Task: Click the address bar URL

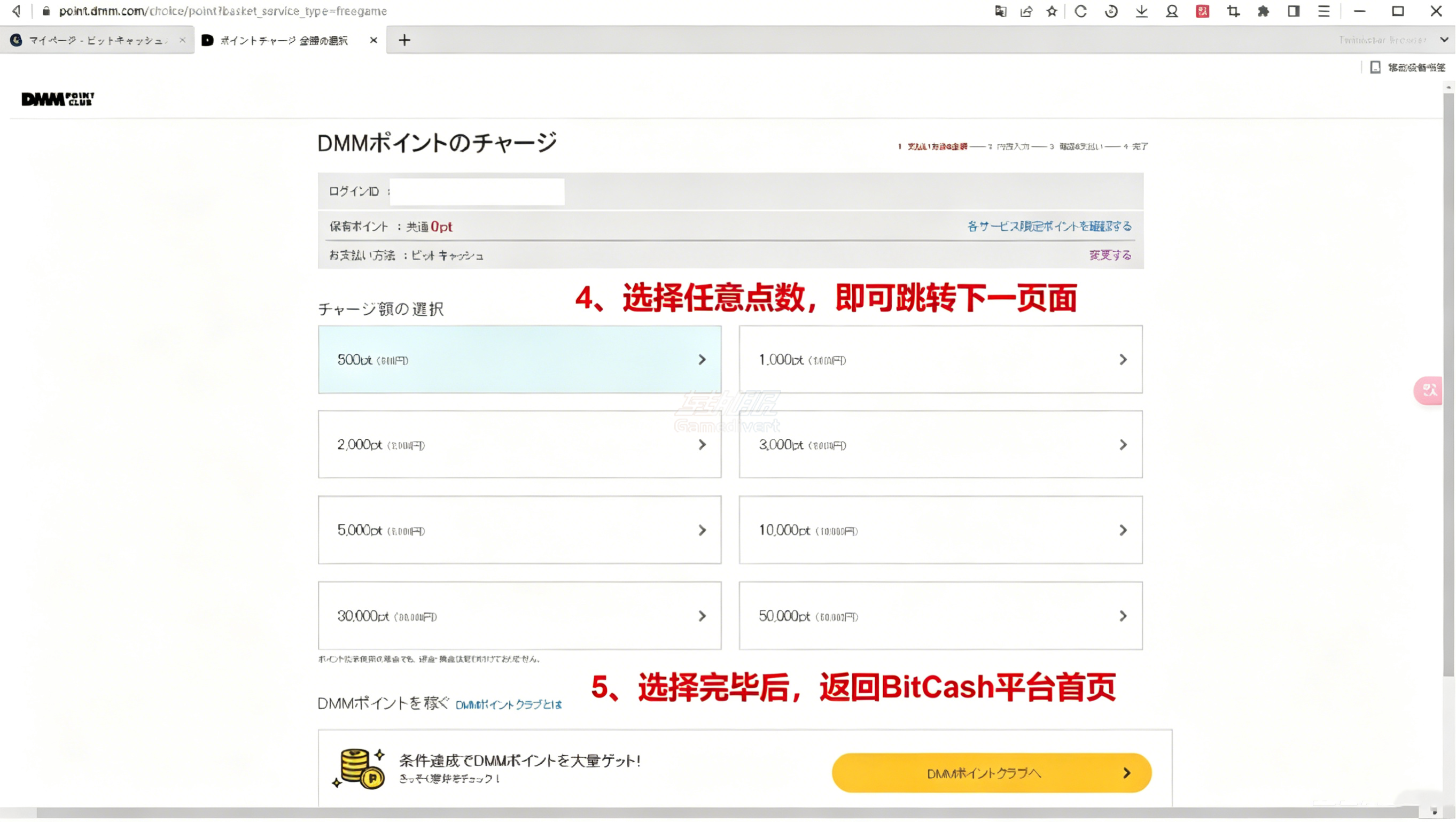Action: pos(223,11)
